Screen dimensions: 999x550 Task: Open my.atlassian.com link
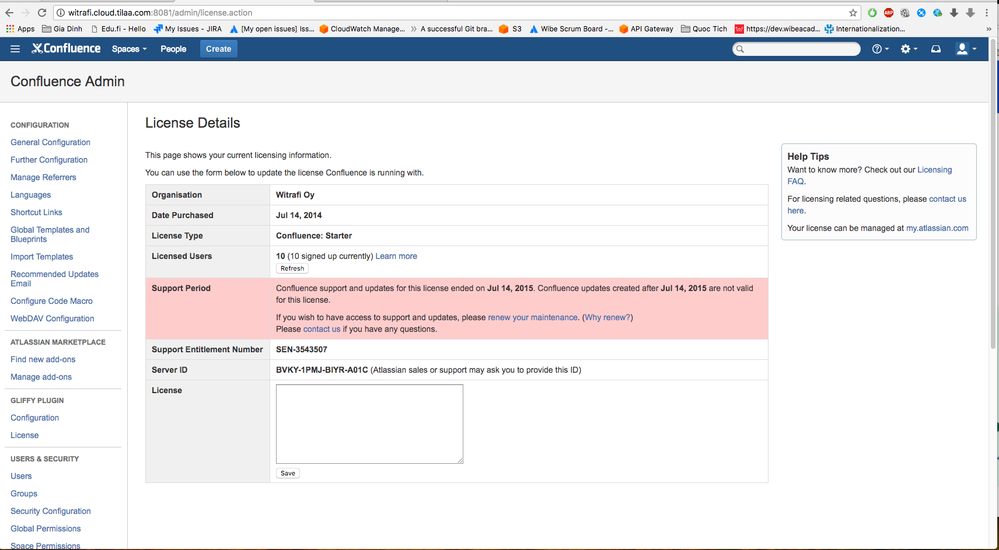(x=937, y=228)
